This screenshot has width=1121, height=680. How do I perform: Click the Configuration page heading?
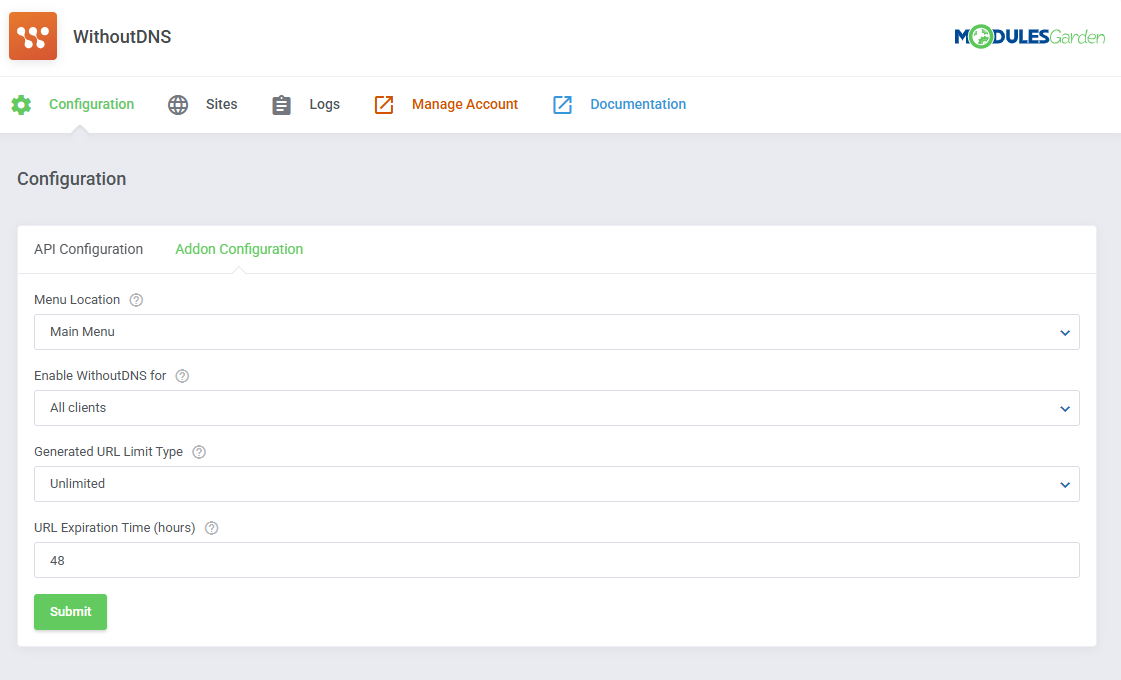pos(71,179)
